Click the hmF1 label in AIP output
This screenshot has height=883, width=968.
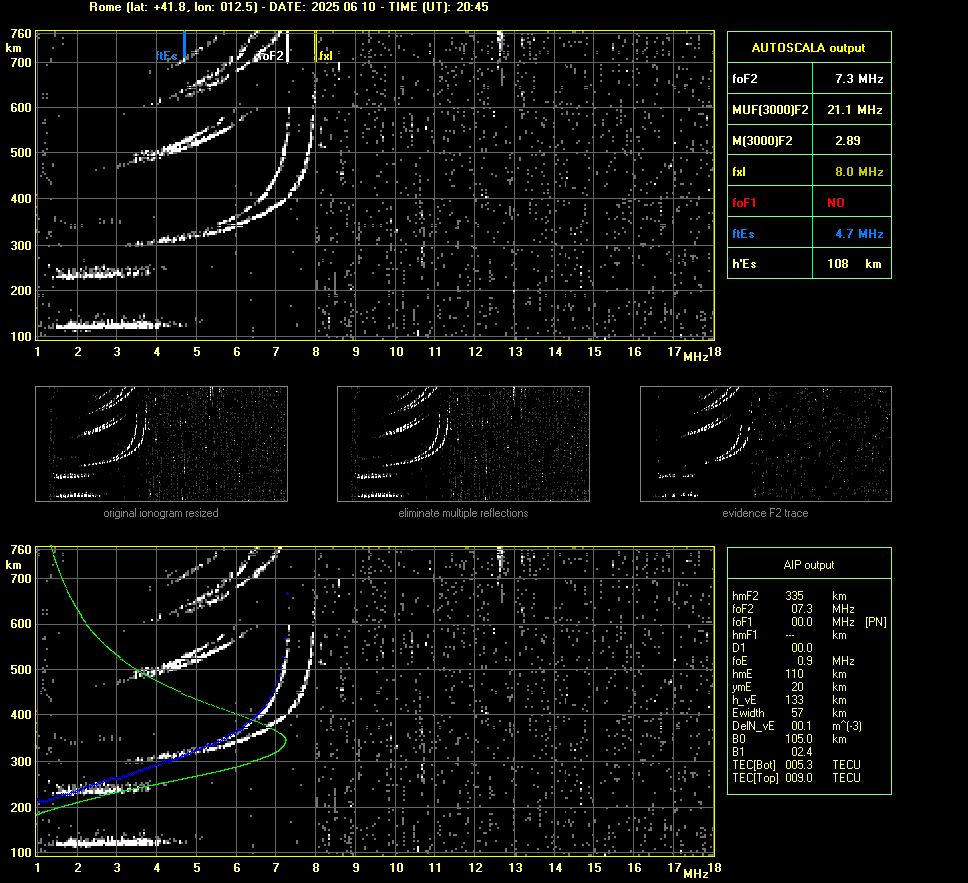point(745,635)
